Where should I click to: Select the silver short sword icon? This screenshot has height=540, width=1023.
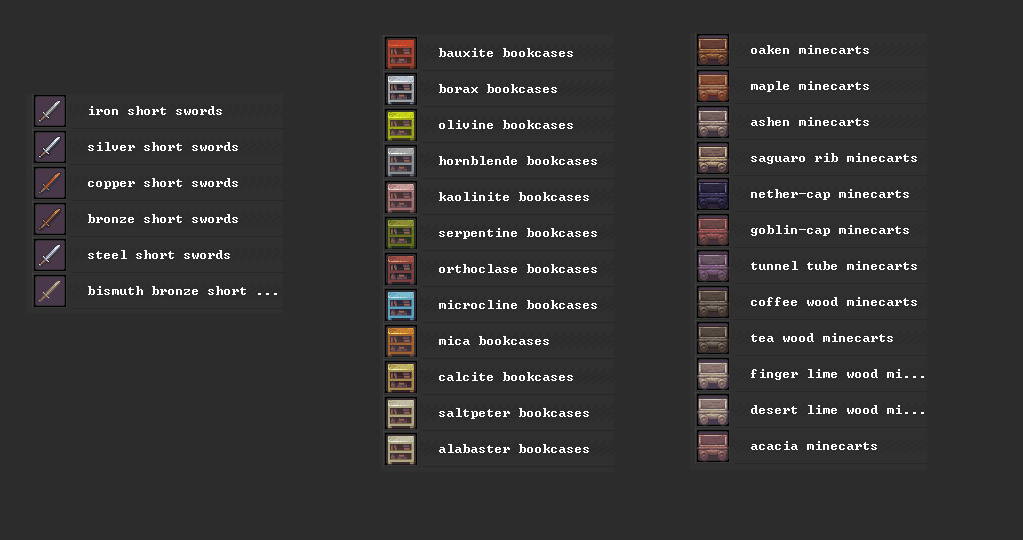coord(50,147)
